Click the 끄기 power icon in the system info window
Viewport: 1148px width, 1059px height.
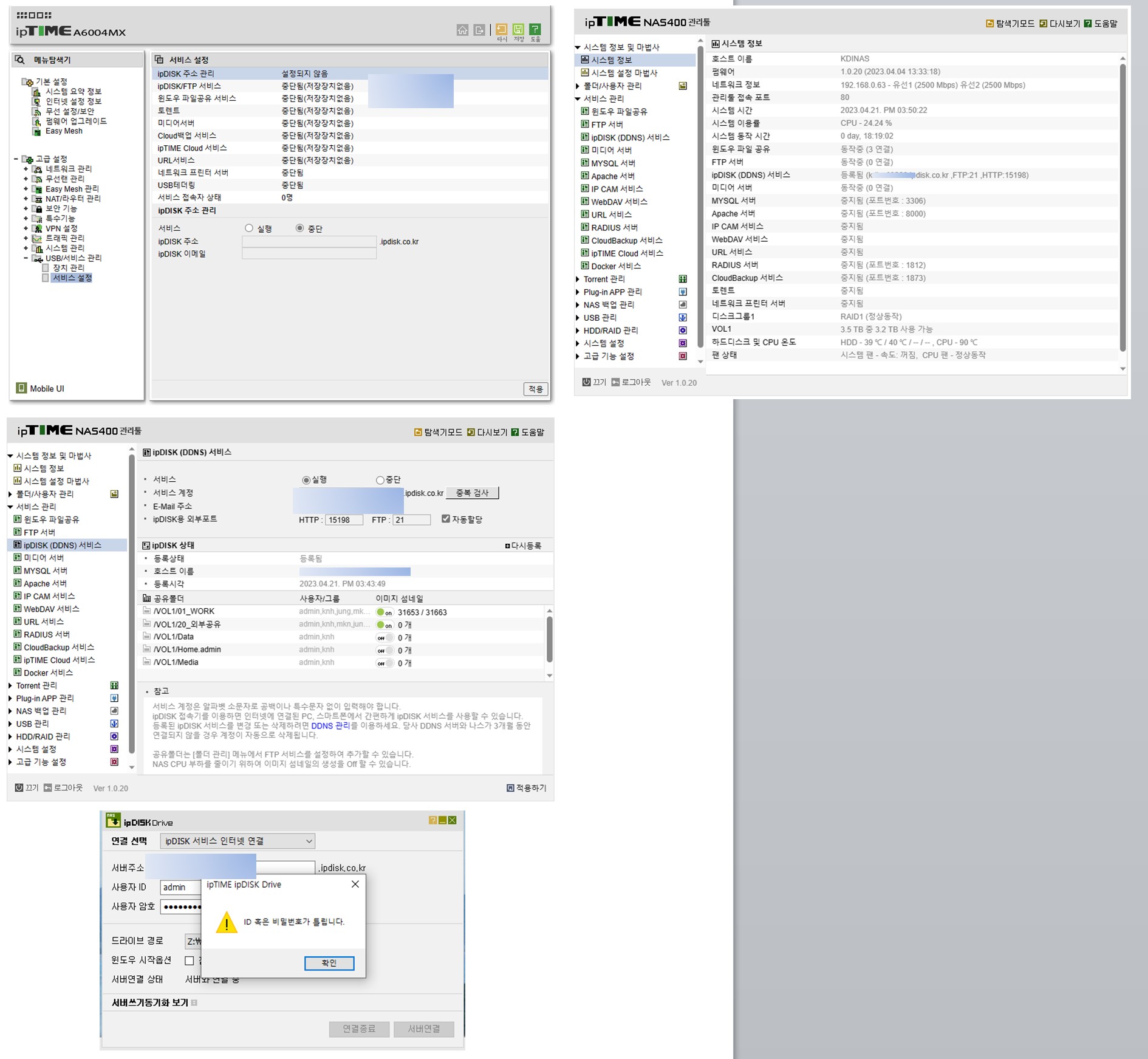tap(586, 382)
